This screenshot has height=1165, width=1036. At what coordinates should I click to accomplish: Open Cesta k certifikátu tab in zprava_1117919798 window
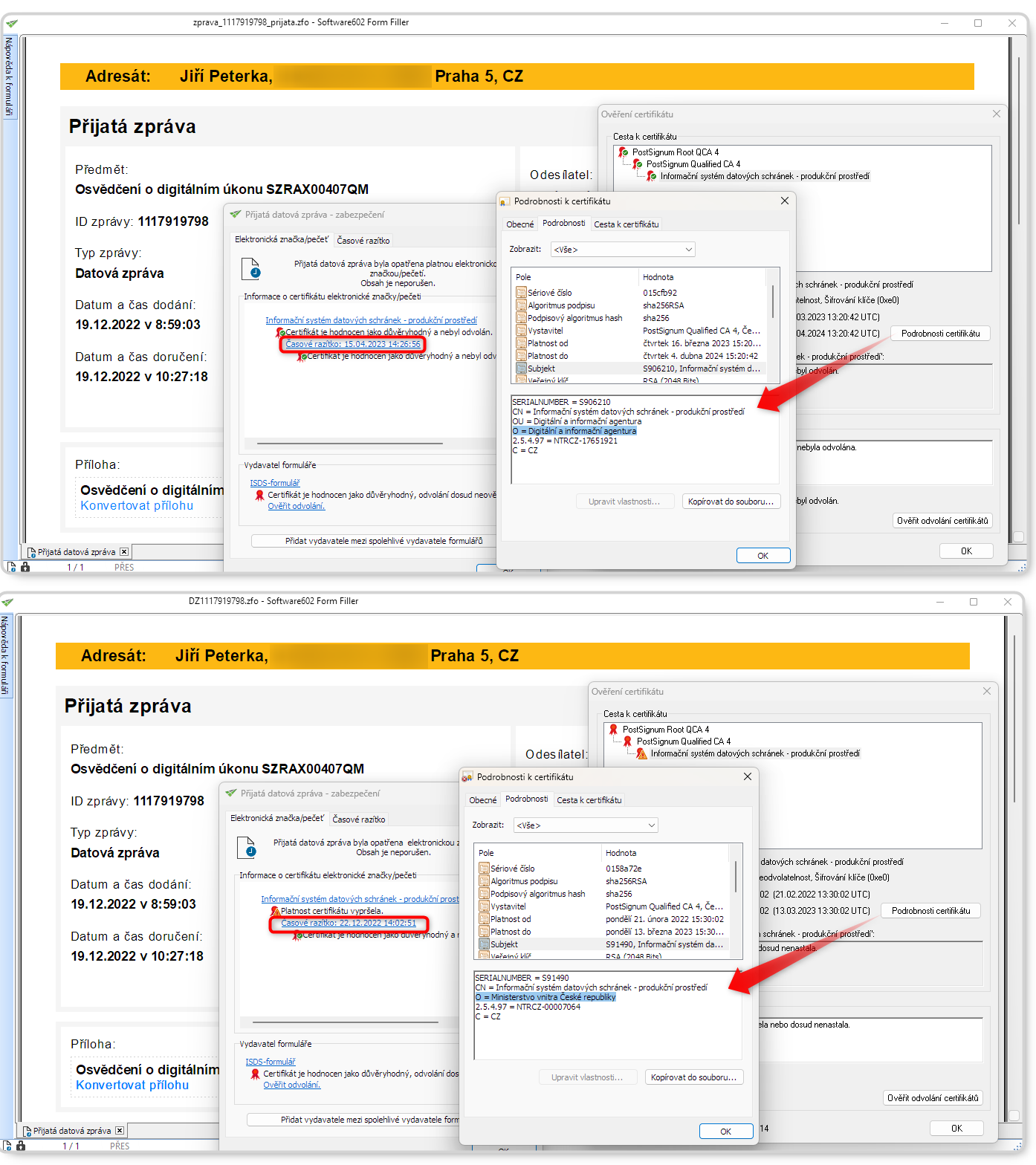(x=627, y=224)
